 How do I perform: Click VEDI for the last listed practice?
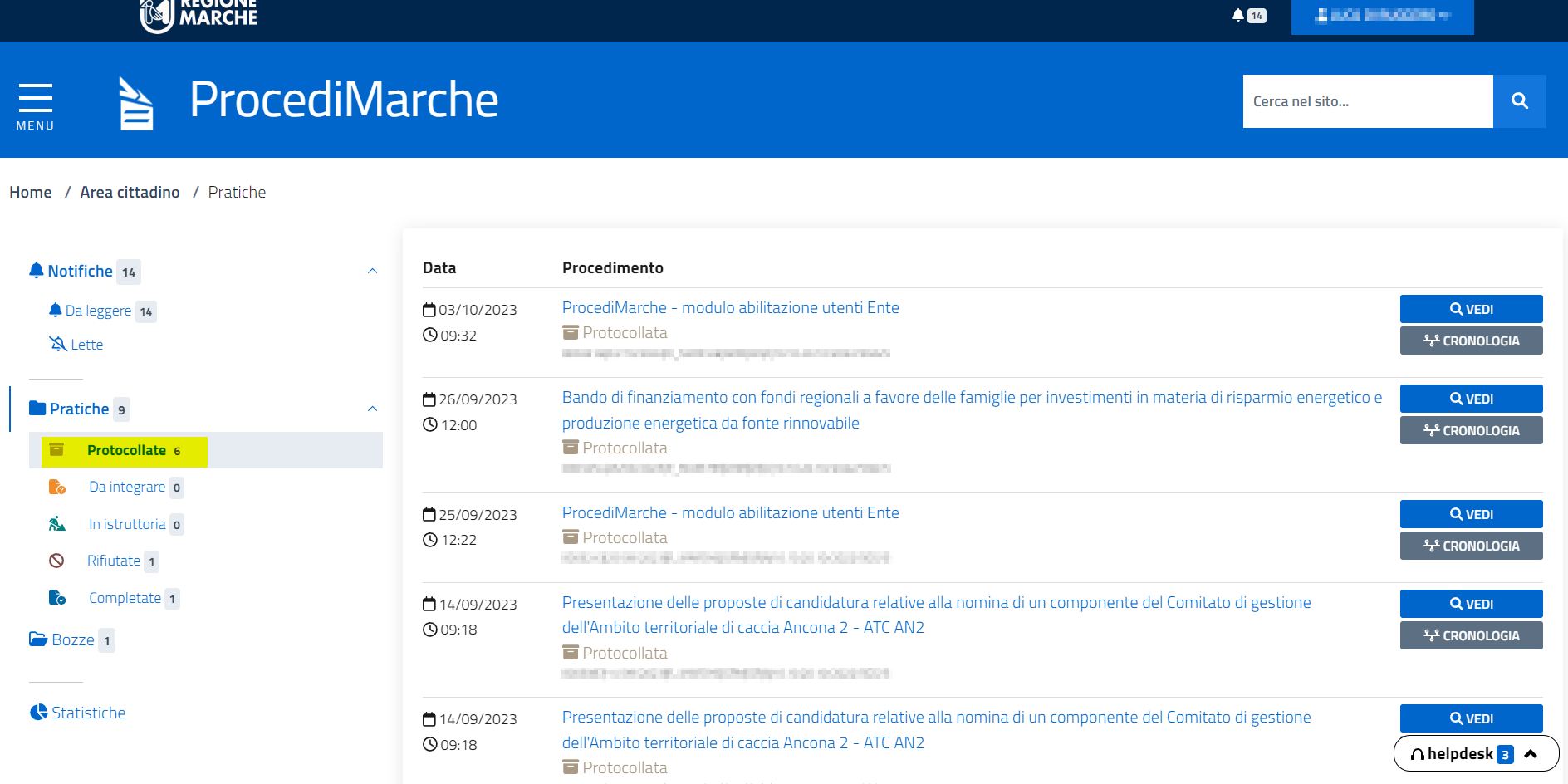1472,718
